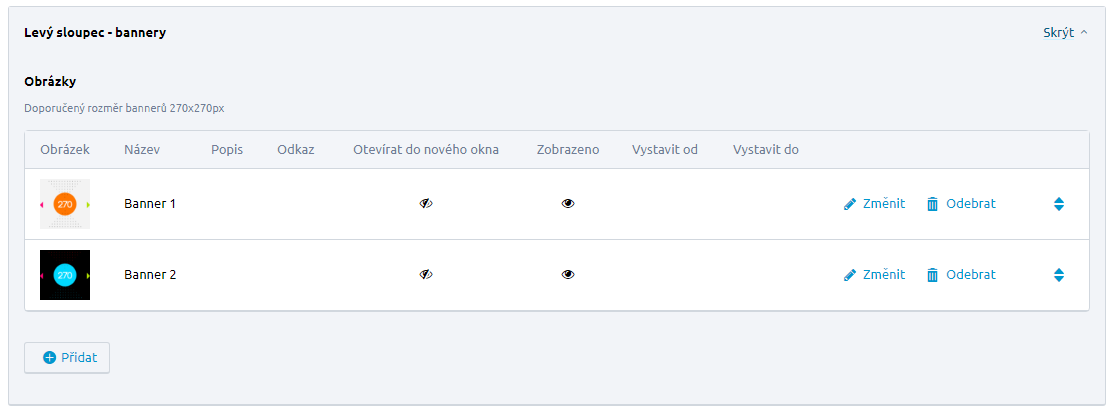Click the Změnit link for Banner 1

click(884, 203)
